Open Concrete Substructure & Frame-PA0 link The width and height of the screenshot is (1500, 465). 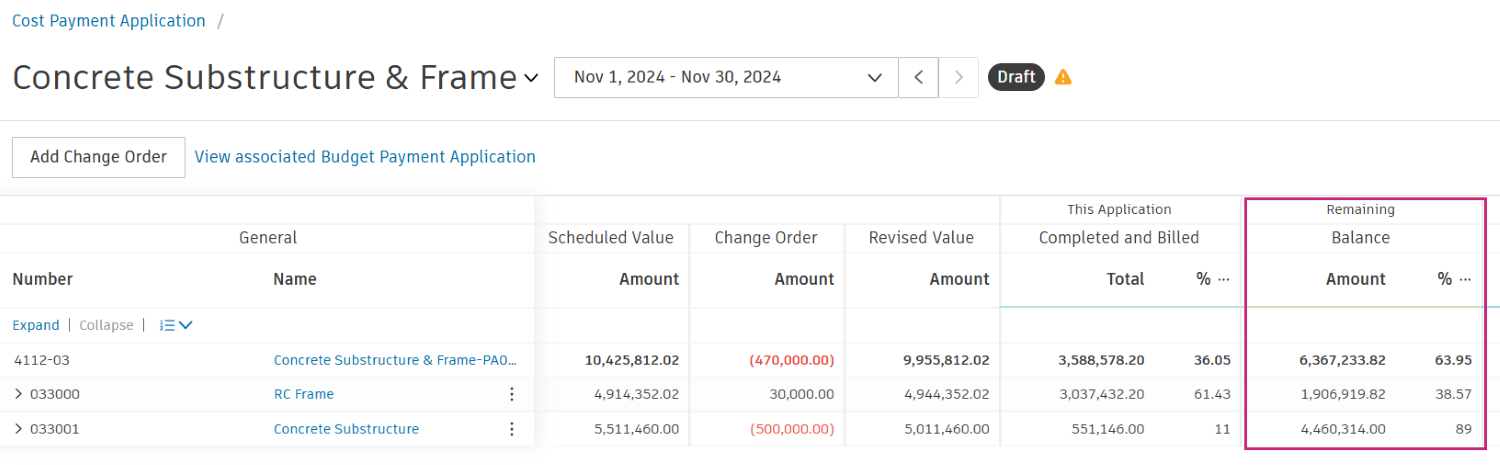[396, 360]
